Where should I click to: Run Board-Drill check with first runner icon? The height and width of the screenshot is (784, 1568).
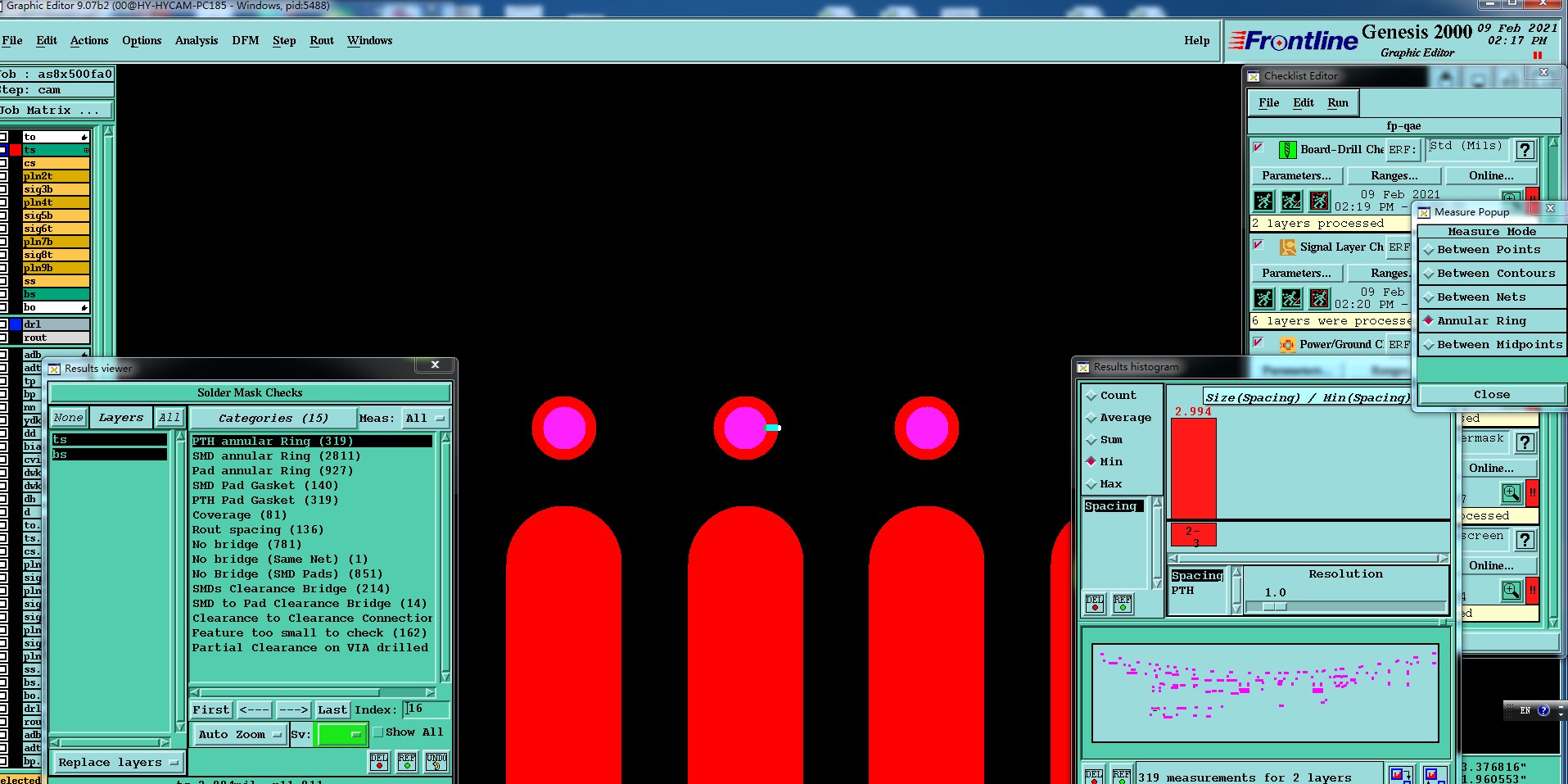[x=1263, y=201]
